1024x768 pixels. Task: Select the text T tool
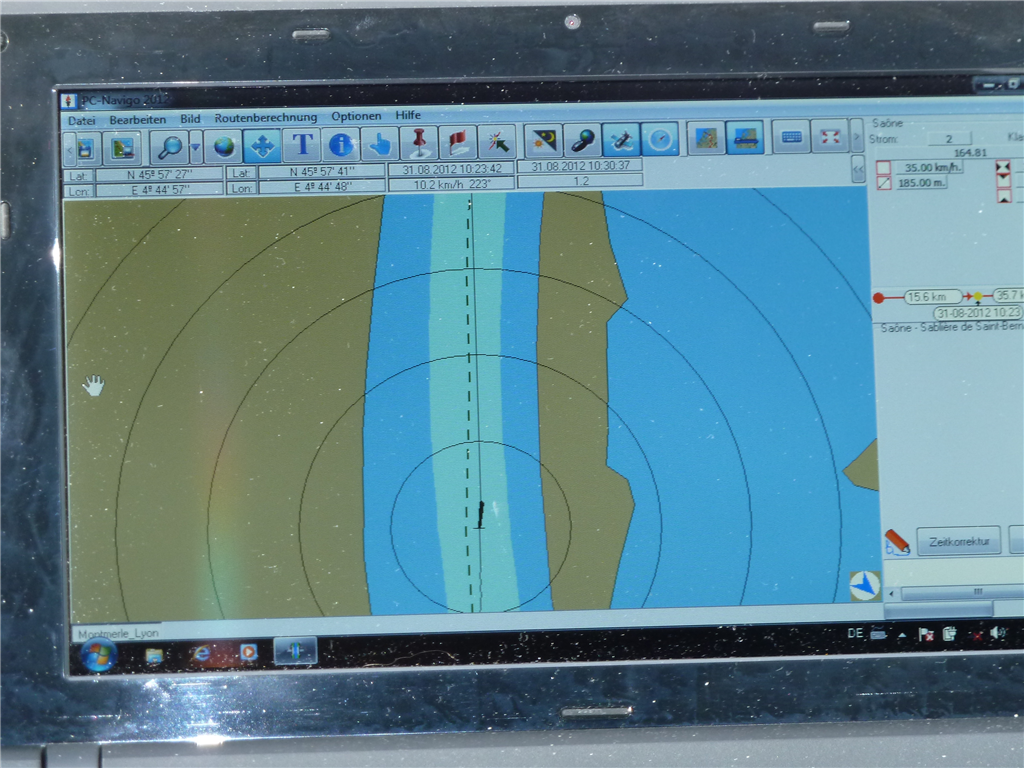pos(301,145)
